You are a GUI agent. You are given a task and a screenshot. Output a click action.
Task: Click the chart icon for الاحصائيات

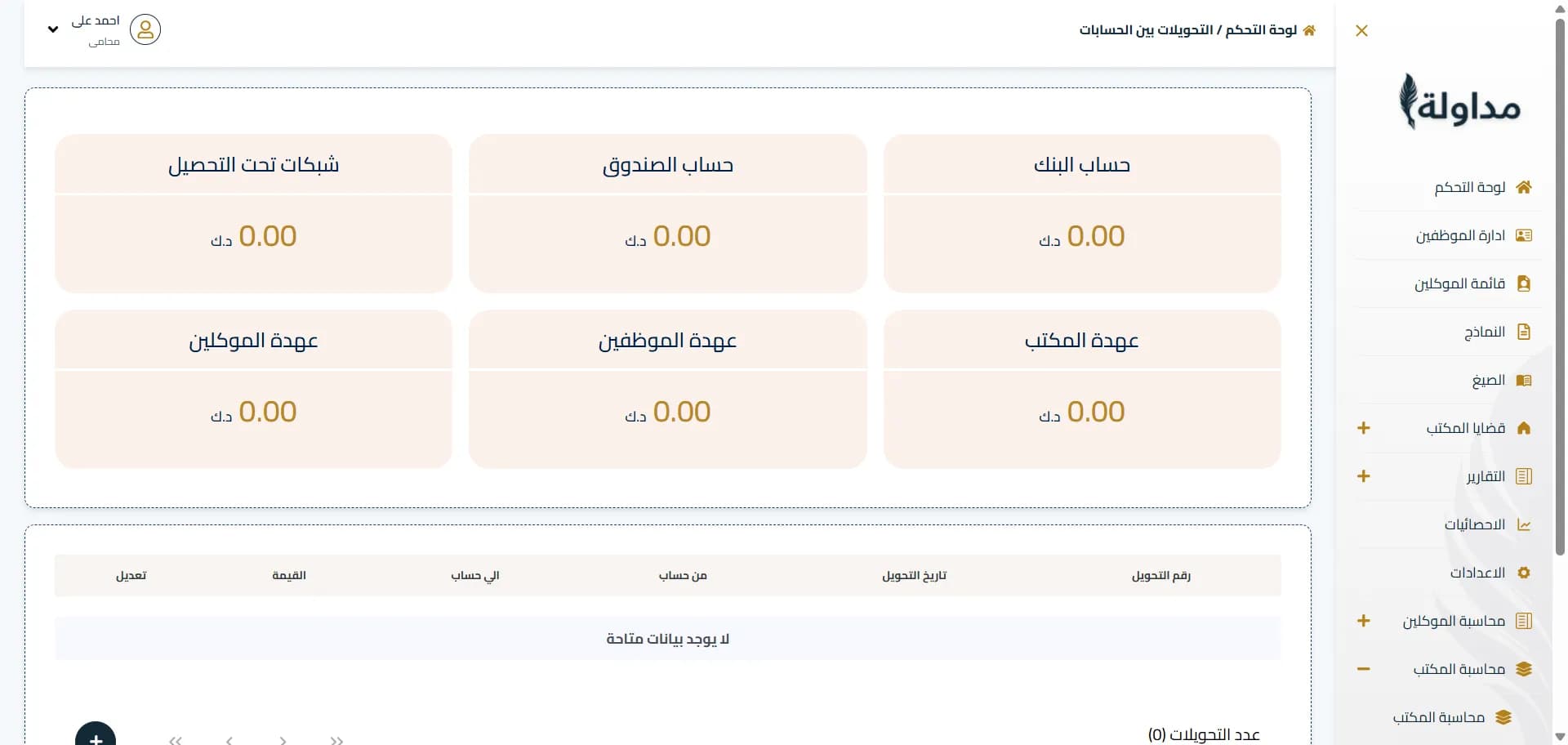tap(1523, 524)
